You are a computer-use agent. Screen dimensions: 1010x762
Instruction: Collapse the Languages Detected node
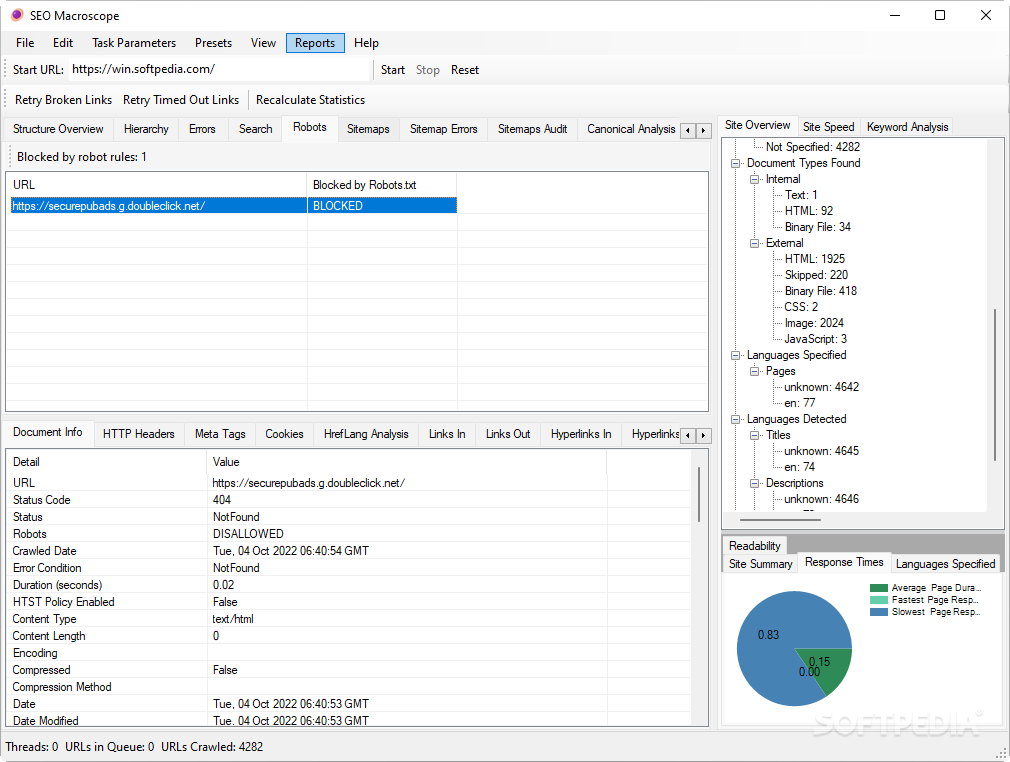click(x=735, y=419)
